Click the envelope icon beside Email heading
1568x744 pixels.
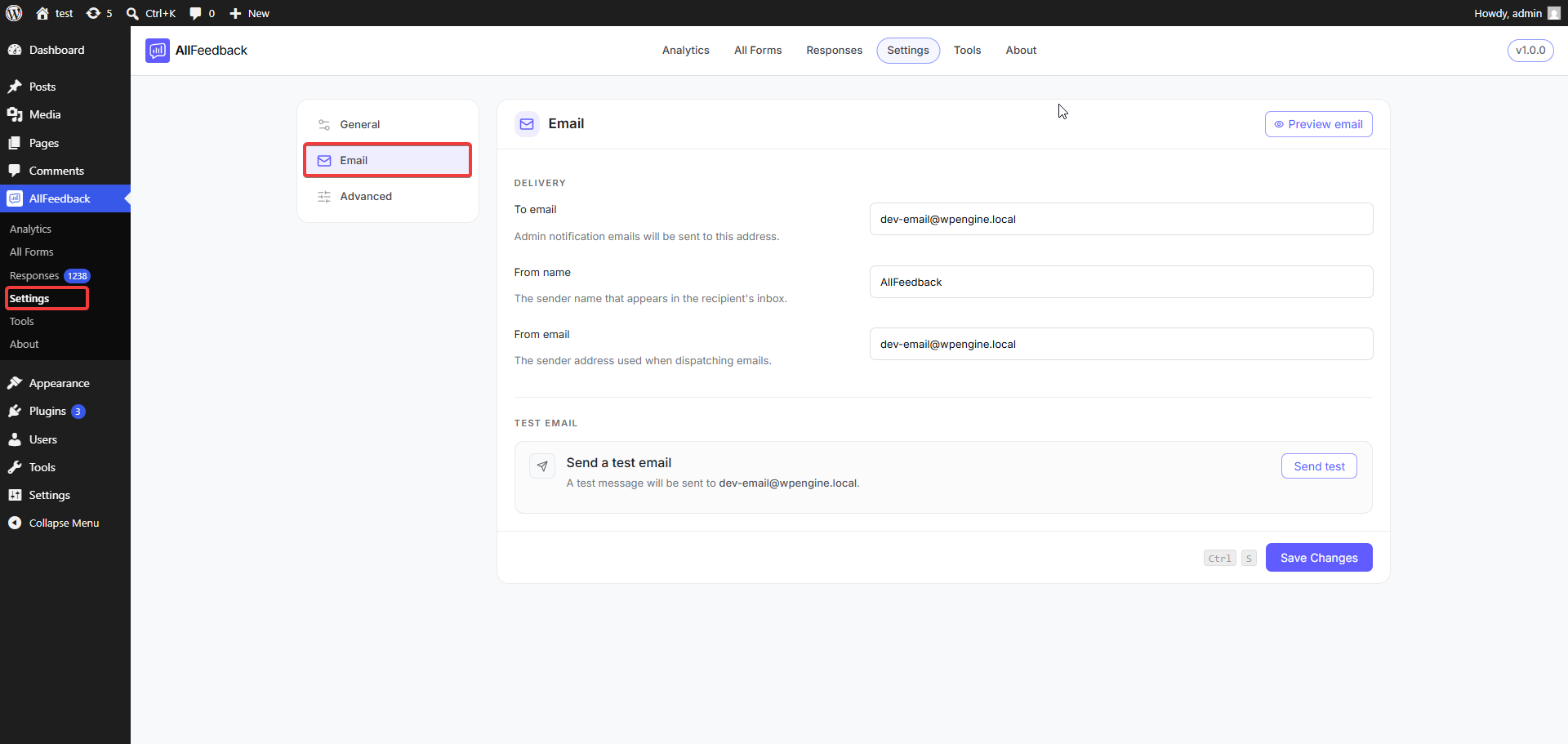[527, 124]
